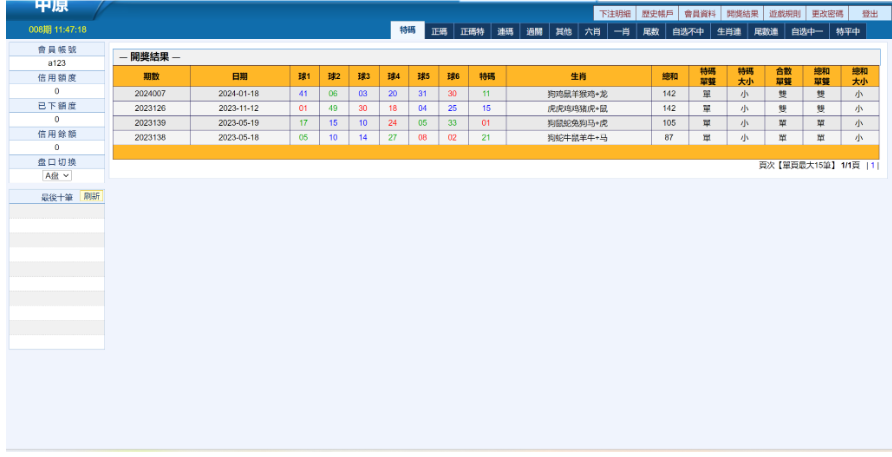
Task: Click the 中原 logo
Action: coord(51,7)
